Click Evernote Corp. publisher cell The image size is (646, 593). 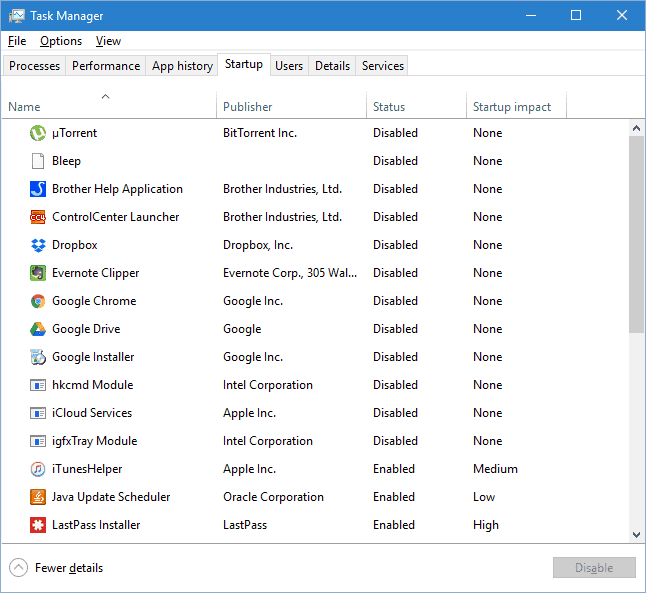click(x=290, y=273)
